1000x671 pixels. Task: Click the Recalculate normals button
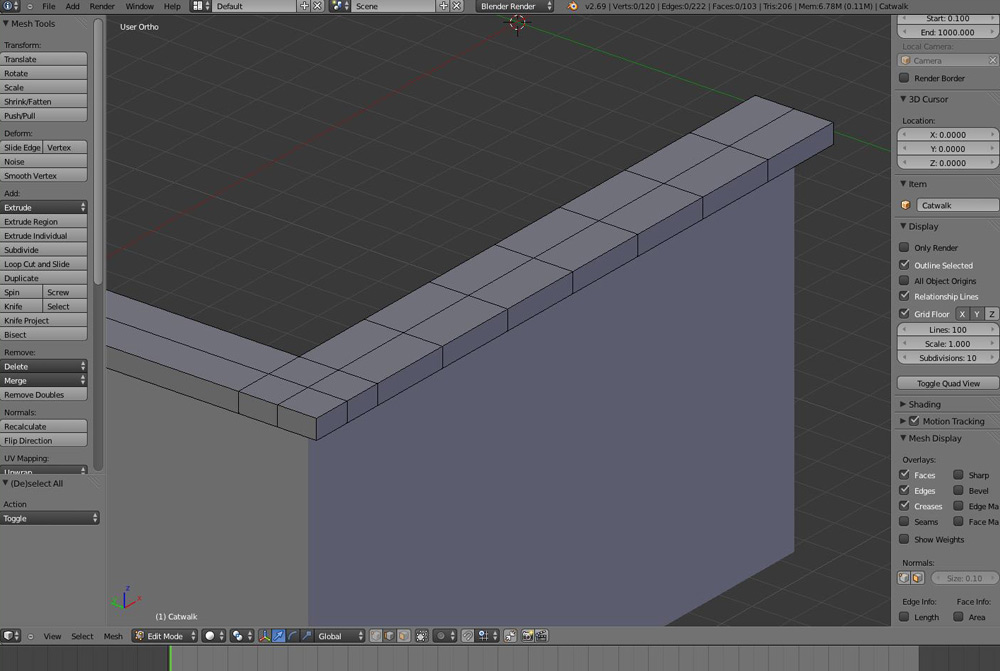43,426
